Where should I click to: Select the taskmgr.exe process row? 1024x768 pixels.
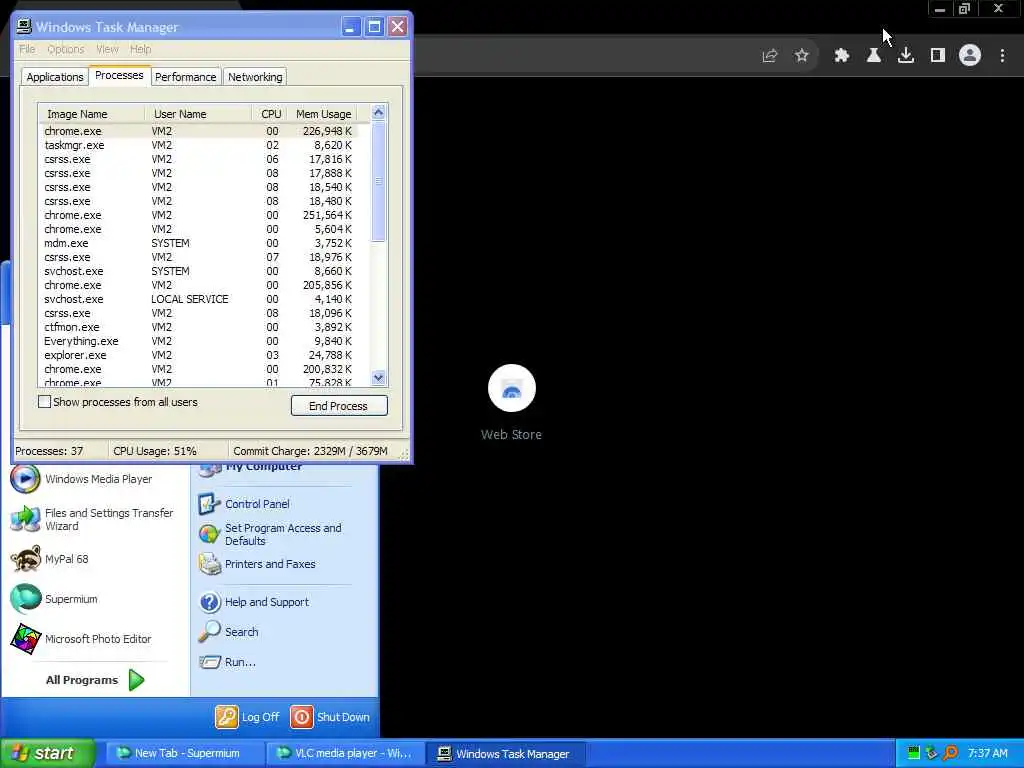(x=199, y=145)
